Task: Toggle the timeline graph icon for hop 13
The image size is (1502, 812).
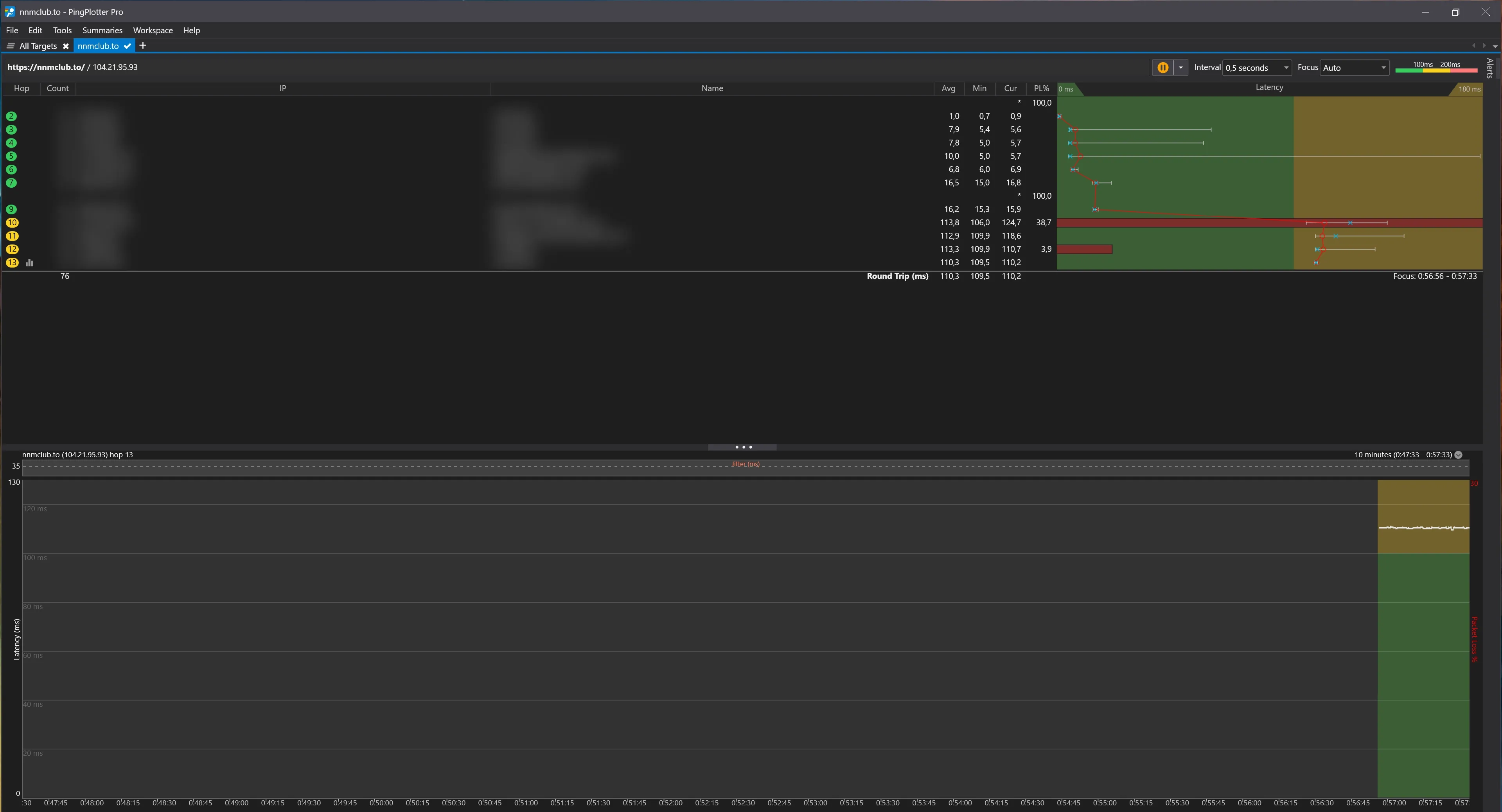Action: pyautogui.click(x=30, y=263)
